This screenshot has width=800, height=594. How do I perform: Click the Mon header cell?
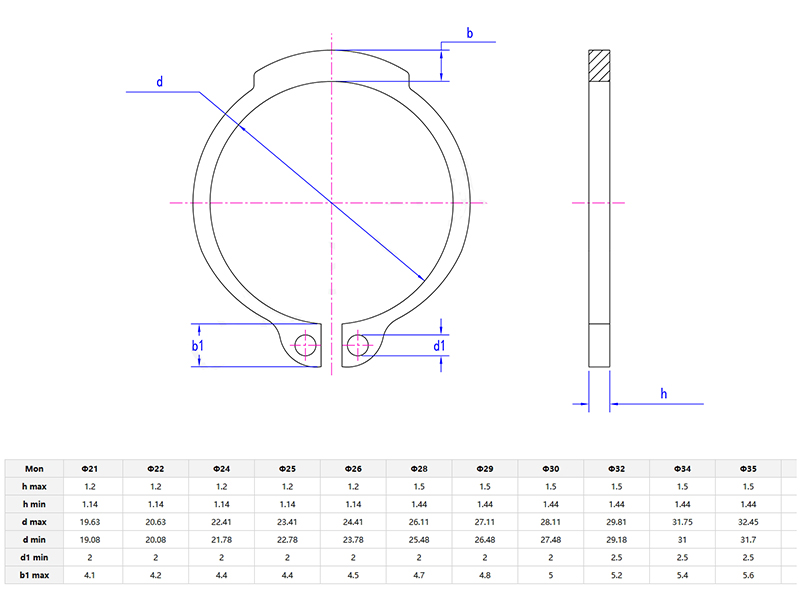[36, 468]
